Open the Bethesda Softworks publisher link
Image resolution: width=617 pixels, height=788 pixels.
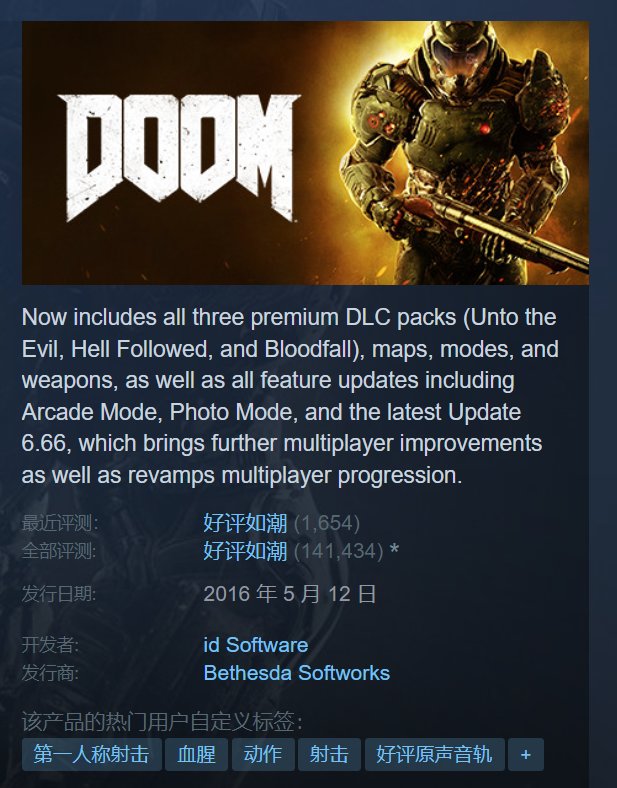click(x=296, y=673)
